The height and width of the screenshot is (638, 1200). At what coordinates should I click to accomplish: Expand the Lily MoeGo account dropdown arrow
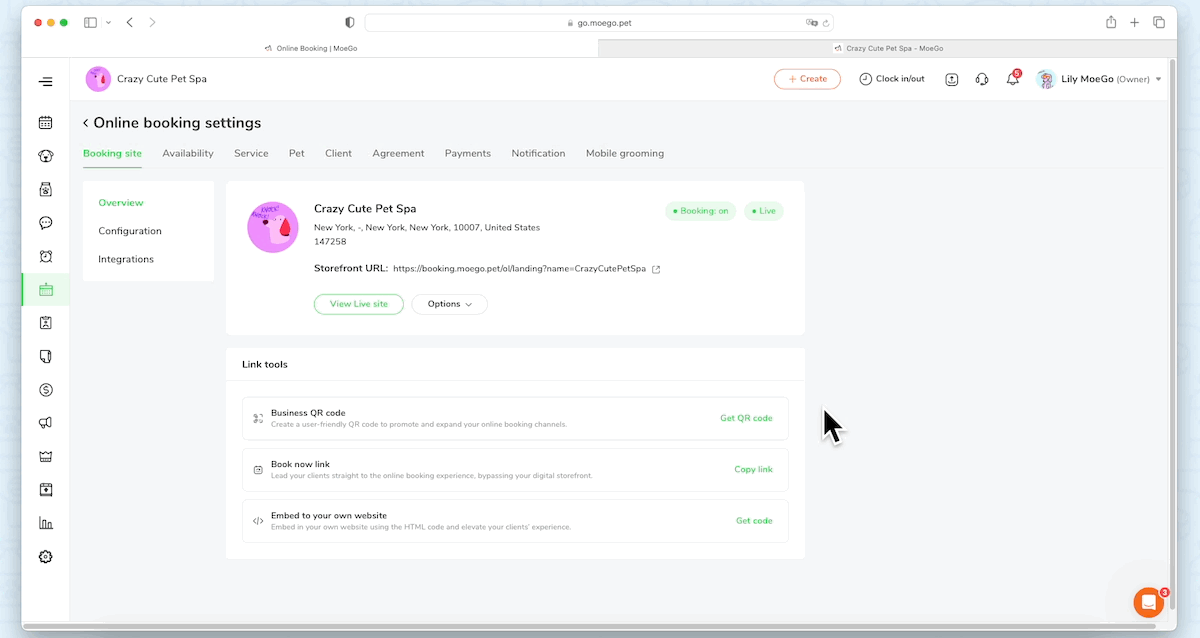(x=1158, y=79)
